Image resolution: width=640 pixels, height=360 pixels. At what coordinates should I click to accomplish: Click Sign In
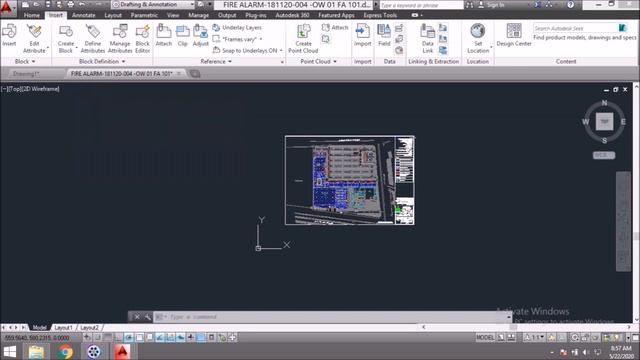(x=491, y=5)
